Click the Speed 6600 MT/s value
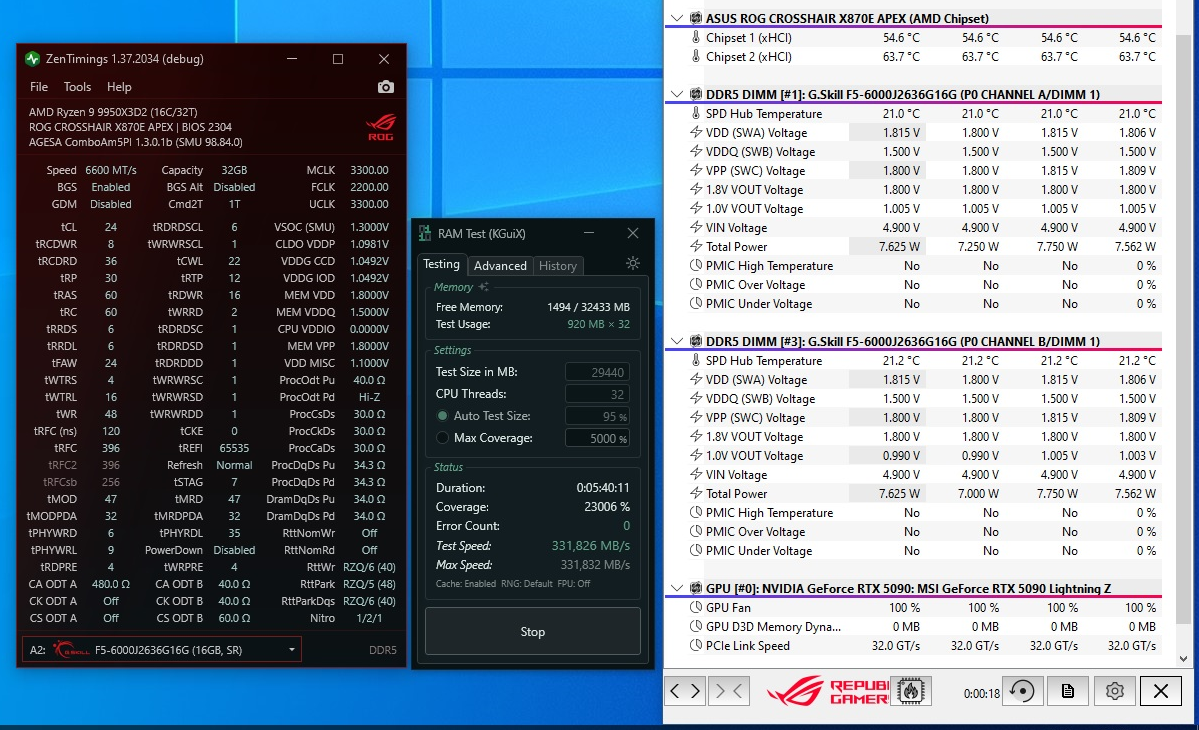The width and height of the screenshot is (1199, 730). tap(111, 170)
